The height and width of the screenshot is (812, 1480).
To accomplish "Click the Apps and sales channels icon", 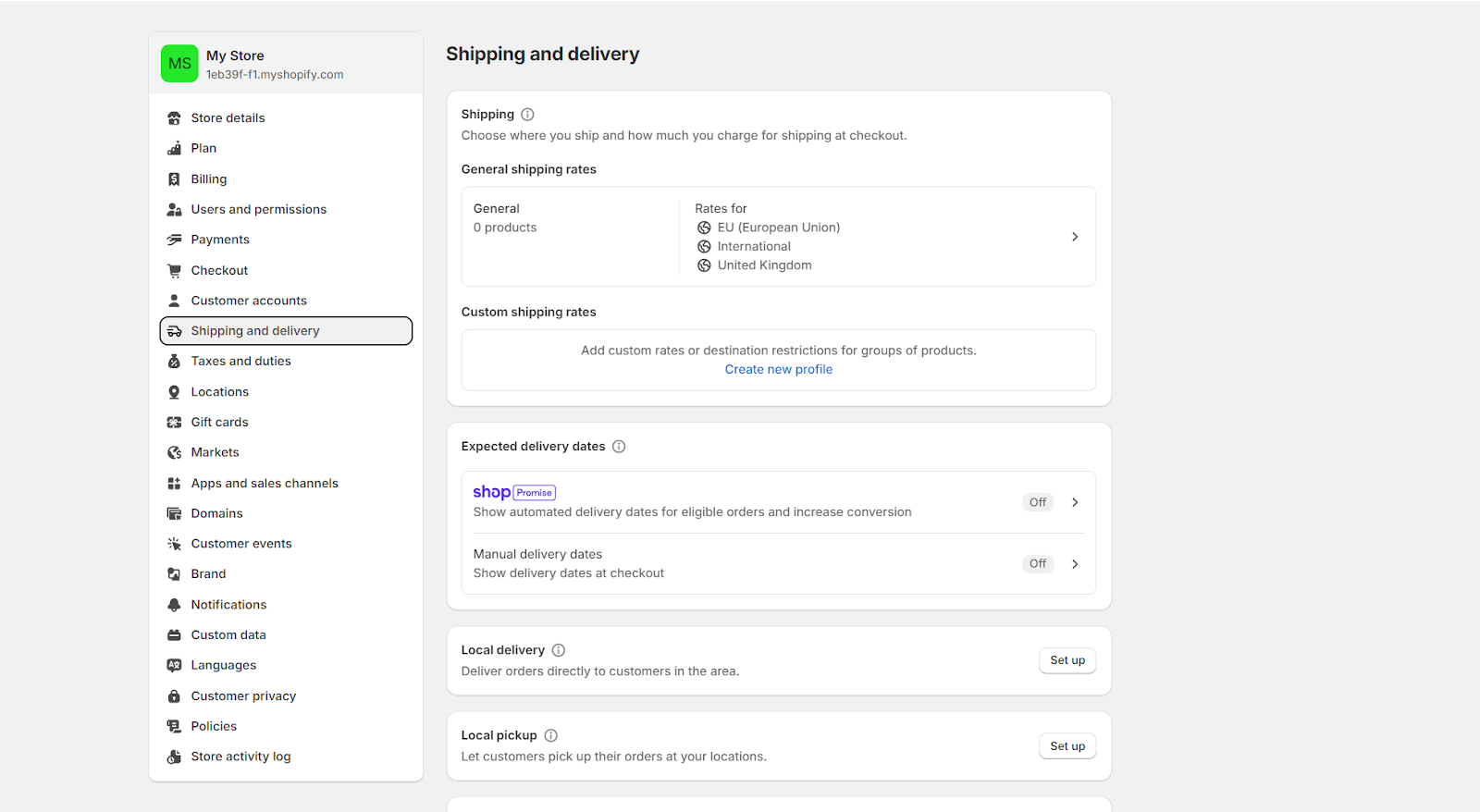I will tap(174, 484).
